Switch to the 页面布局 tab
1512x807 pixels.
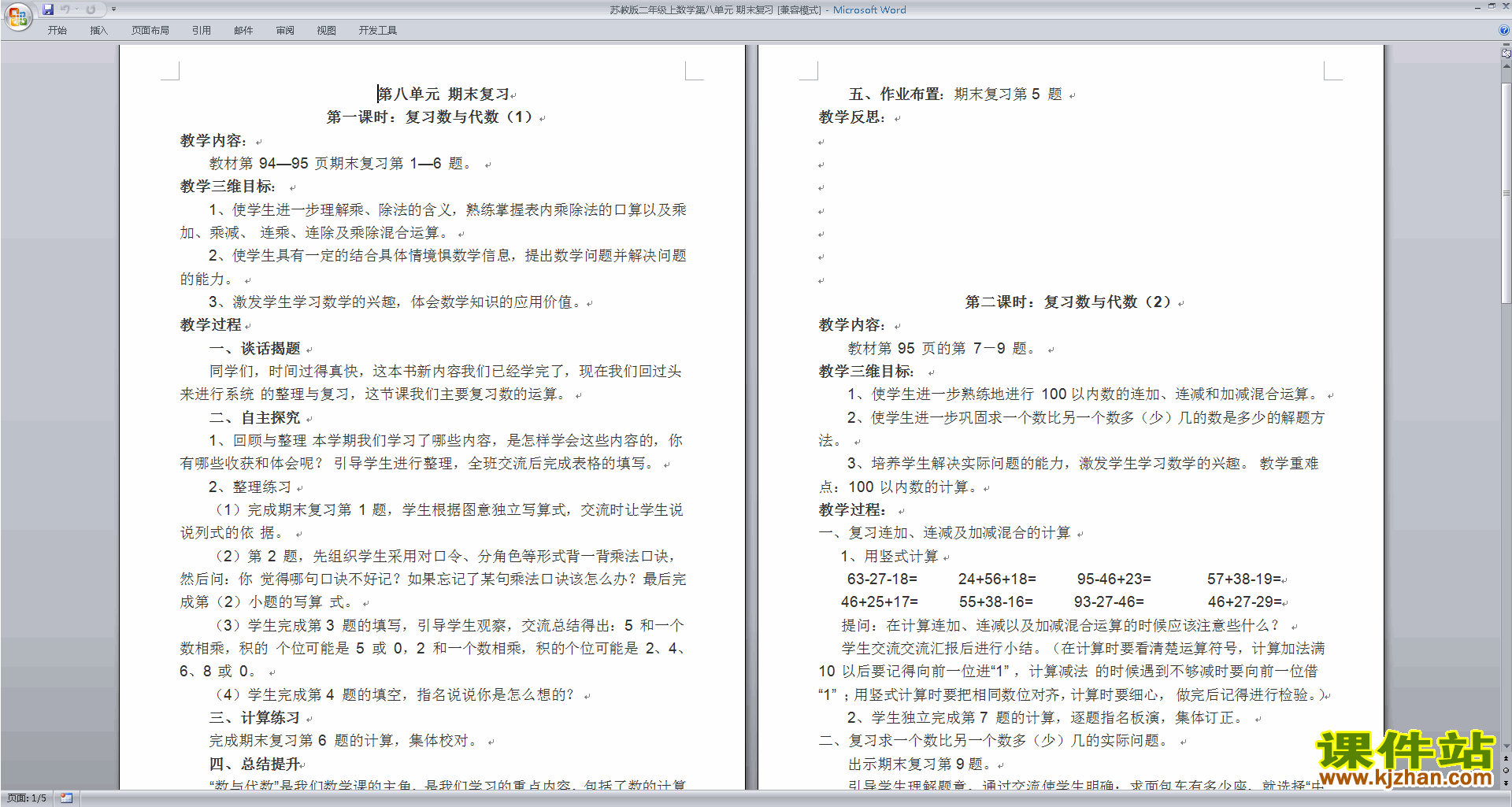click(150, 30)
